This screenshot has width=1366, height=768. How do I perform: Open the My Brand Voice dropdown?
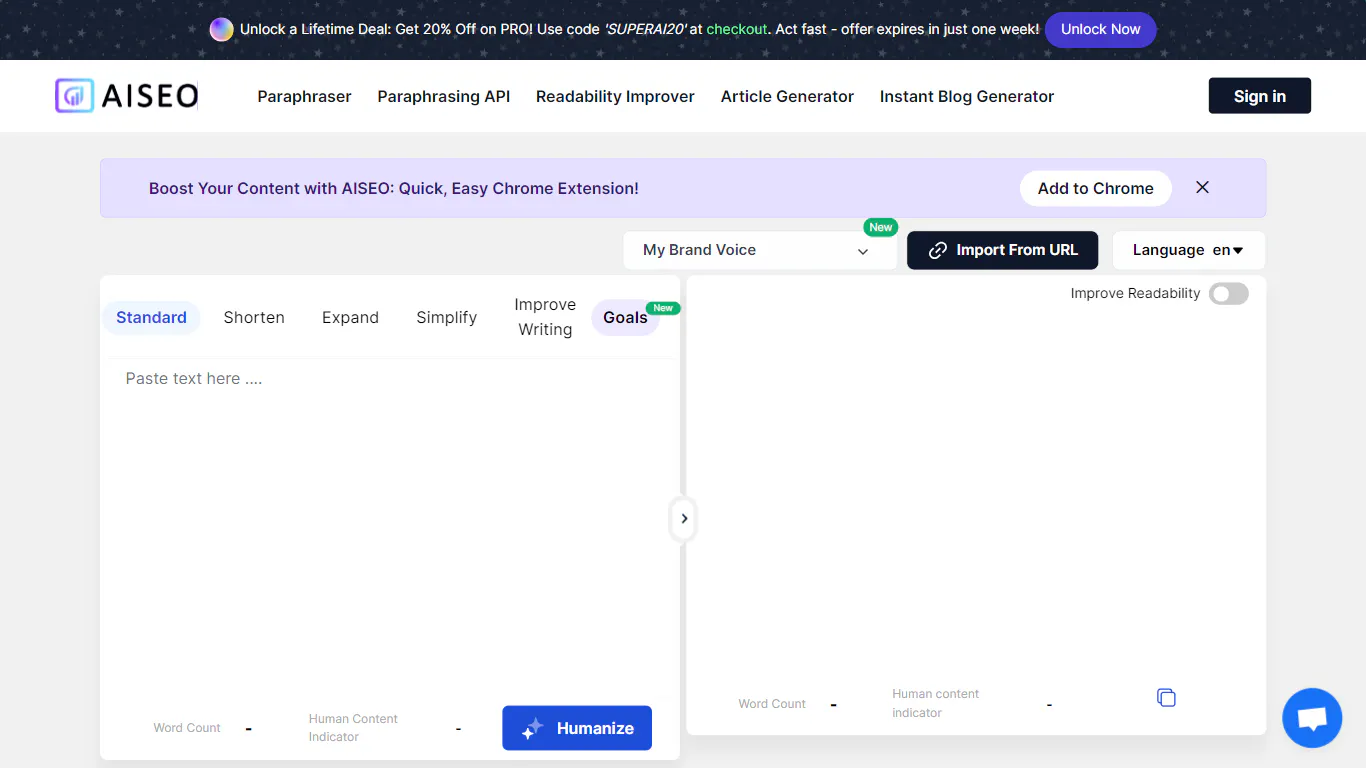pyautogui.click(x=760, y=250)
